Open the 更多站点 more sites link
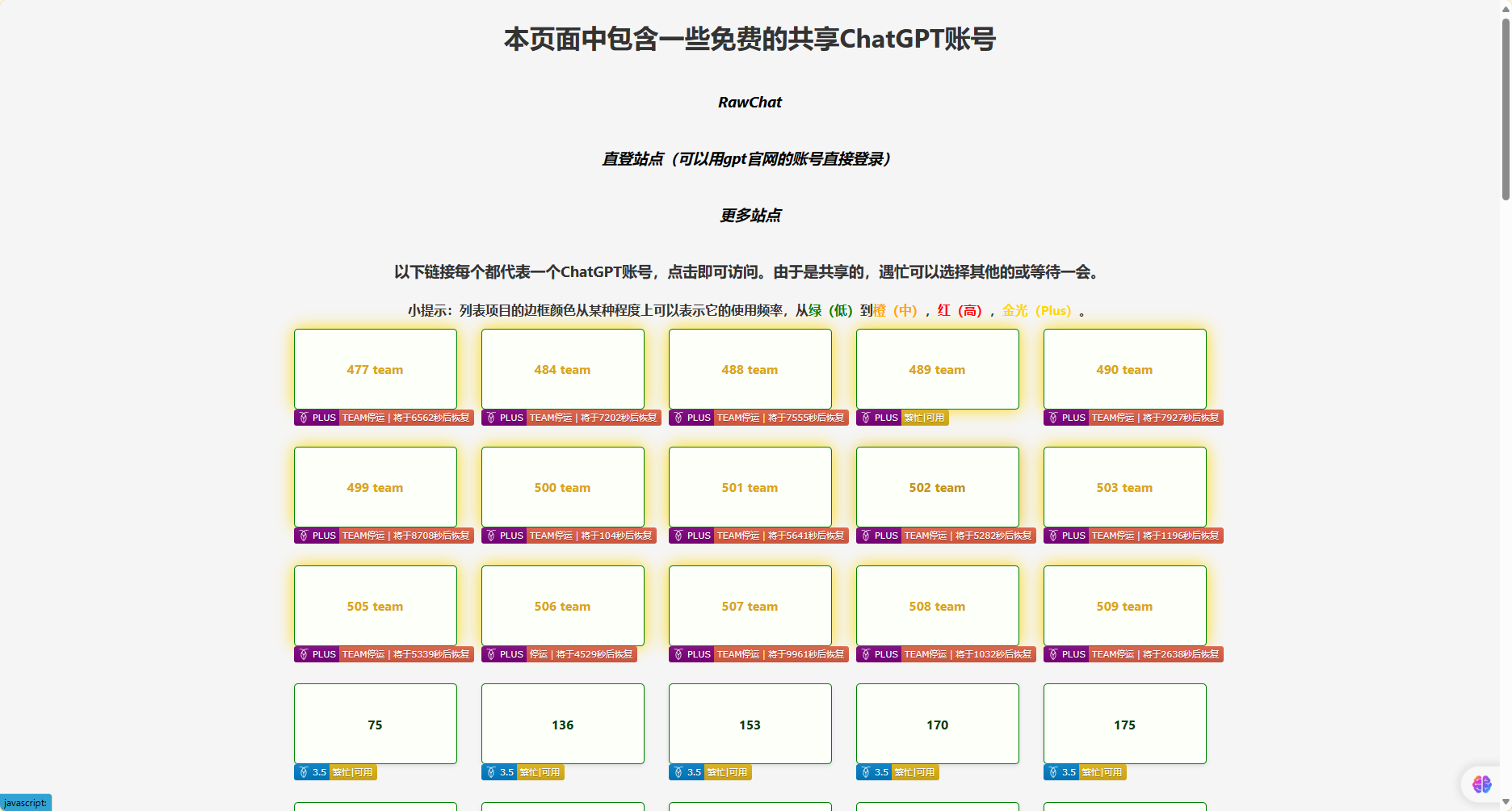Image resolution: width=1512 pixels, height=811 pixels. coord(750,216)
